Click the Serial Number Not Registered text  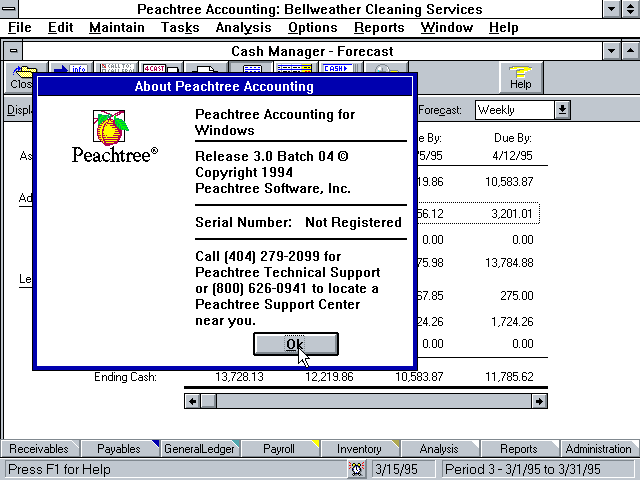pos(298,222)
